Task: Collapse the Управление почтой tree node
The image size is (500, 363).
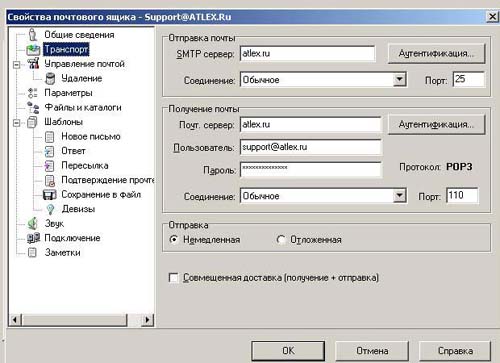Action: click(x=16, y=64)
